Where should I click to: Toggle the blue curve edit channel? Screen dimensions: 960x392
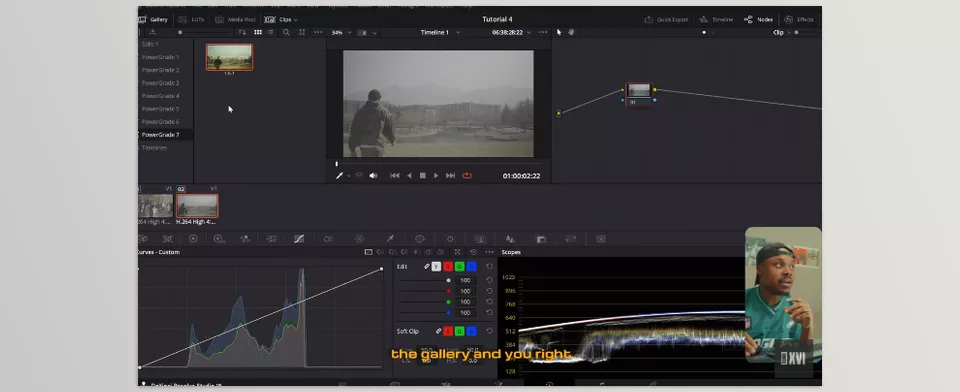point(471,266)
